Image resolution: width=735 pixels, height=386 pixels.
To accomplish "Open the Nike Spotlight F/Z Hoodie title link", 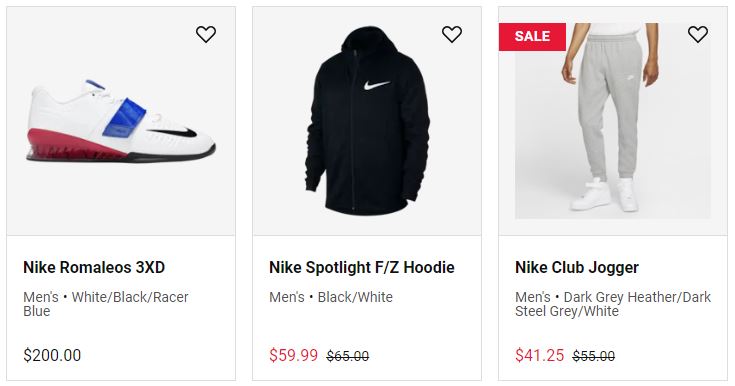I will (362, 267).
